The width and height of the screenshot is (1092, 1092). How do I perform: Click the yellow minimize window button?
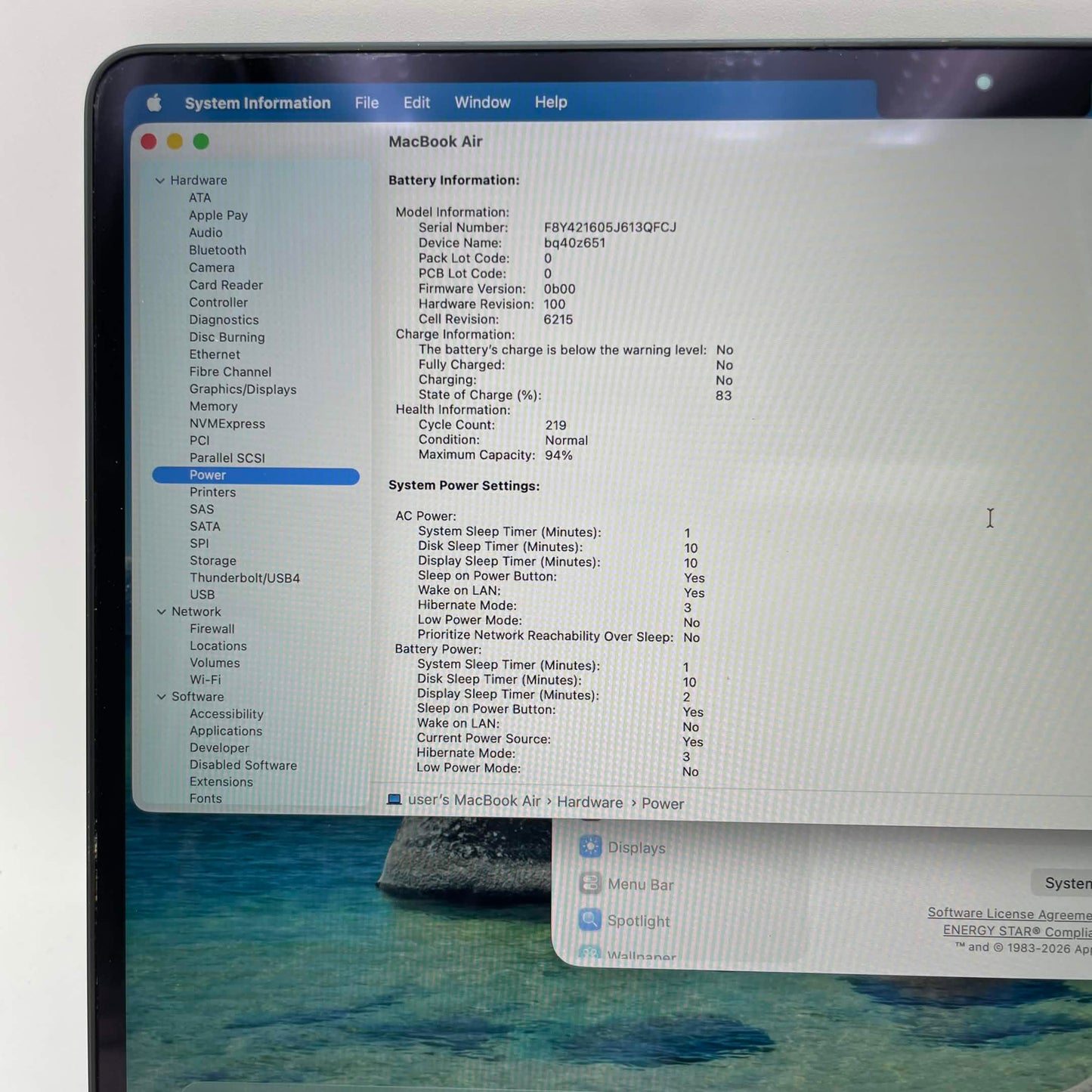tap(175, 141)
